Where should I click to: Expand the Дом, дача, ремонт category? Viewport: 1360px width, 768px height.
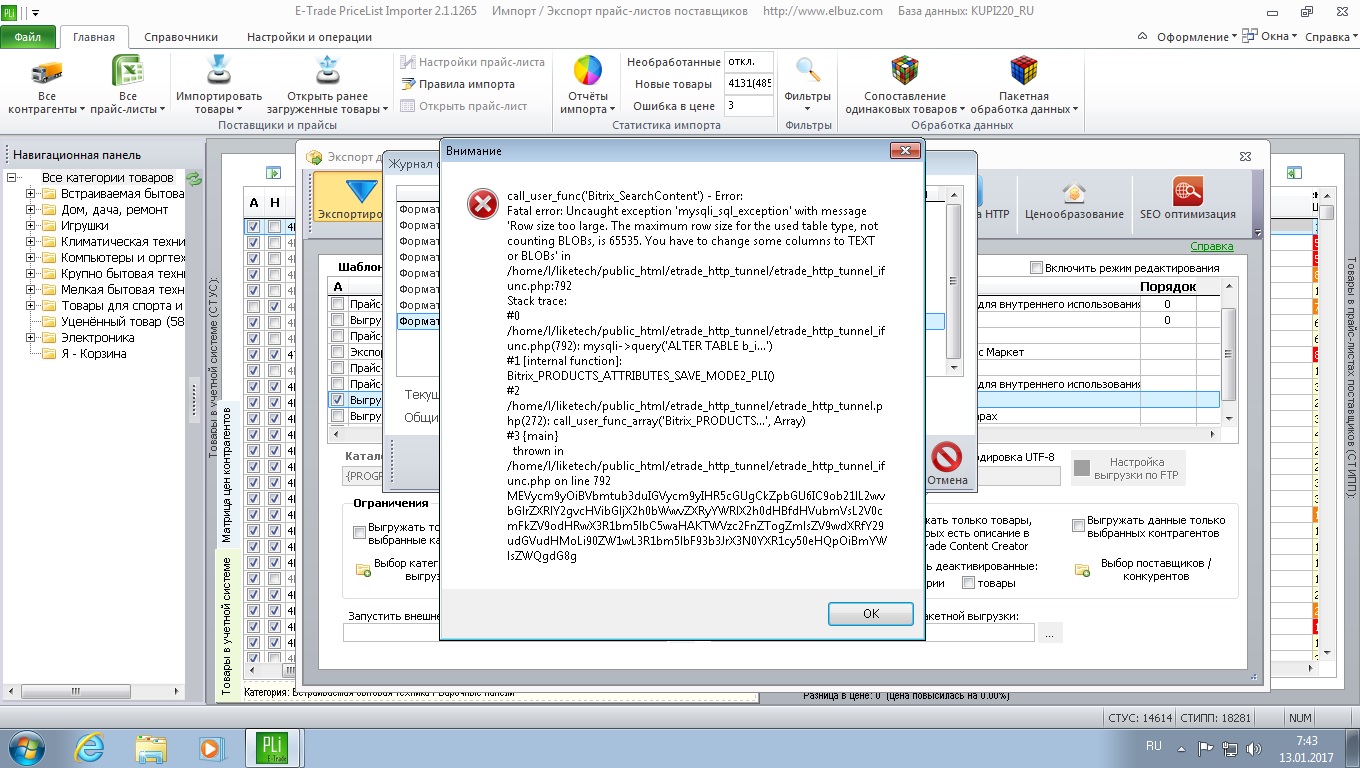point(31,210)
